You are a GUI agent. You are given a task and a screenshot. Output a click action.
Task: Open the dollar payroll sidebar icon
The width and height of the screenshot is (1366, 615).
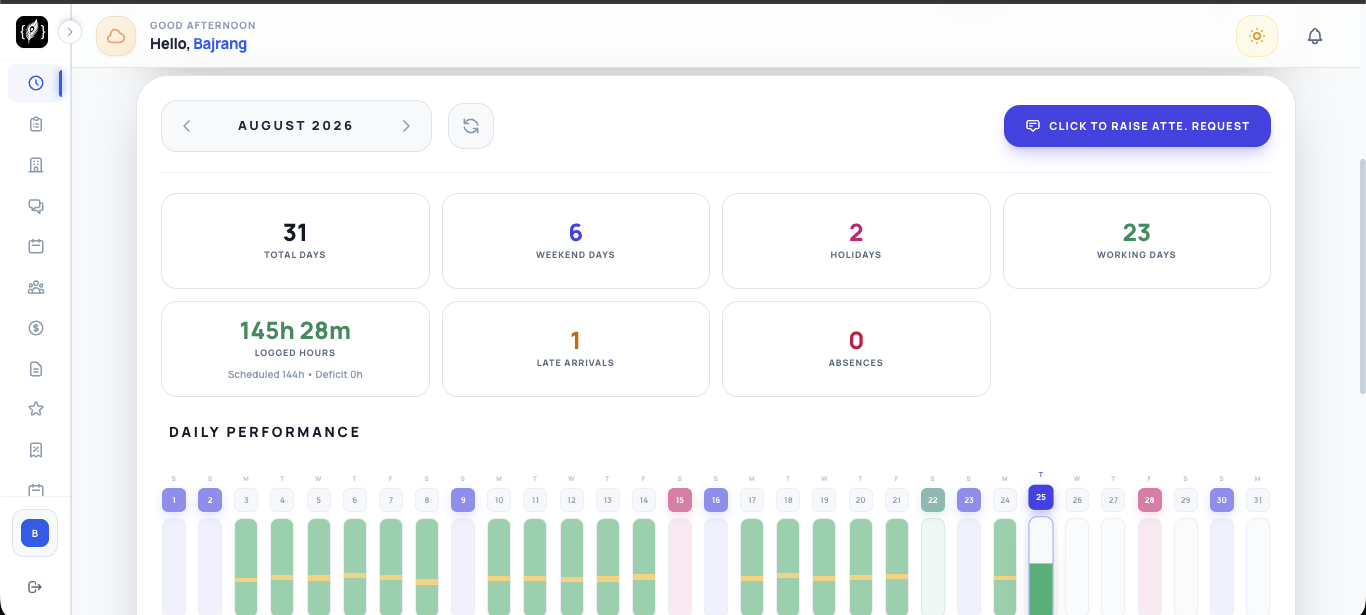point(36,328)
